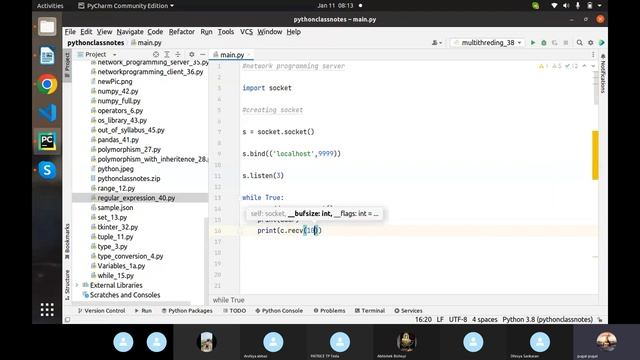Open the Window menu
640x360 pixels.
click(269, 32)
